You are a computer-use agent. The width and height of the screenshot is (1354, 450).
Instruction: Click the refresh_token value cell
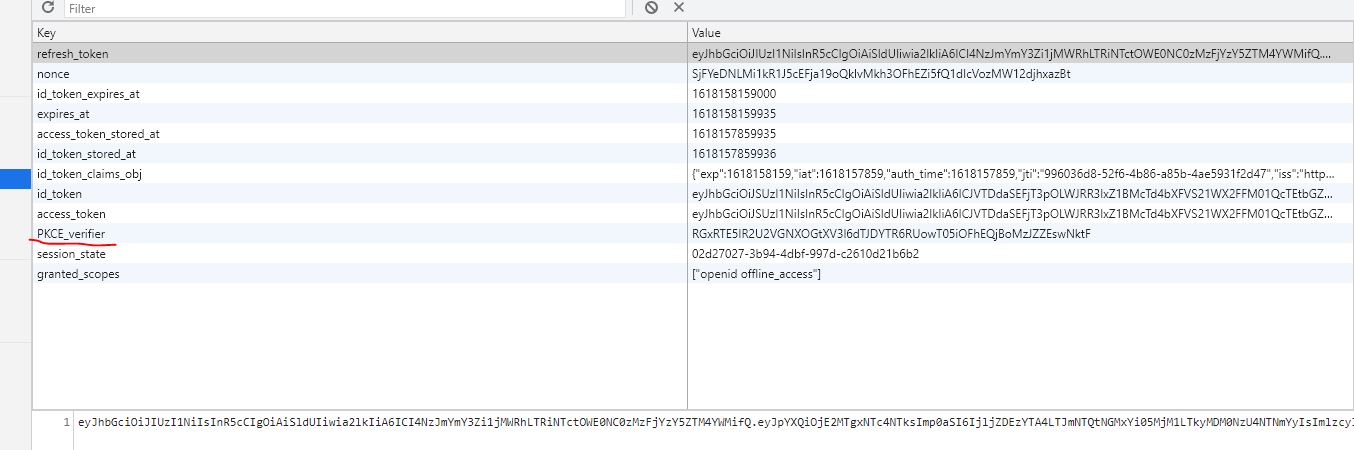(x=1020, y=54)
